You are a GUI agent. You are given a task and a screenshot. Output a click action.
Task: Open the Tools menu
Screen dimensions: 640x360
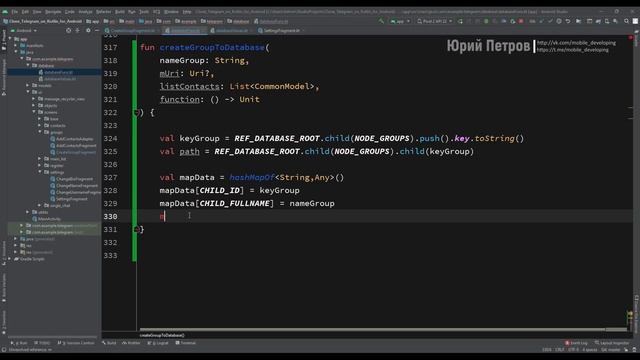tap(144, 12)
